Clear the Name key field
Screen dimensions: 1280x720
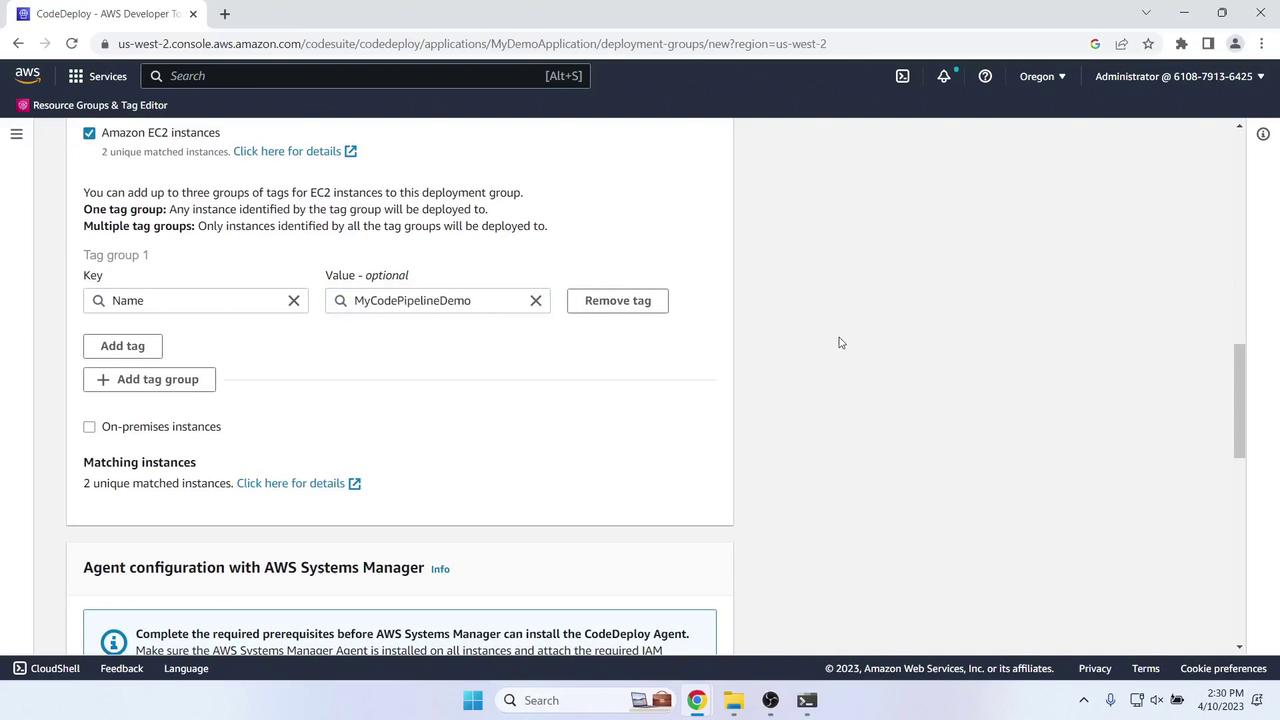click(x=294, y=301)
